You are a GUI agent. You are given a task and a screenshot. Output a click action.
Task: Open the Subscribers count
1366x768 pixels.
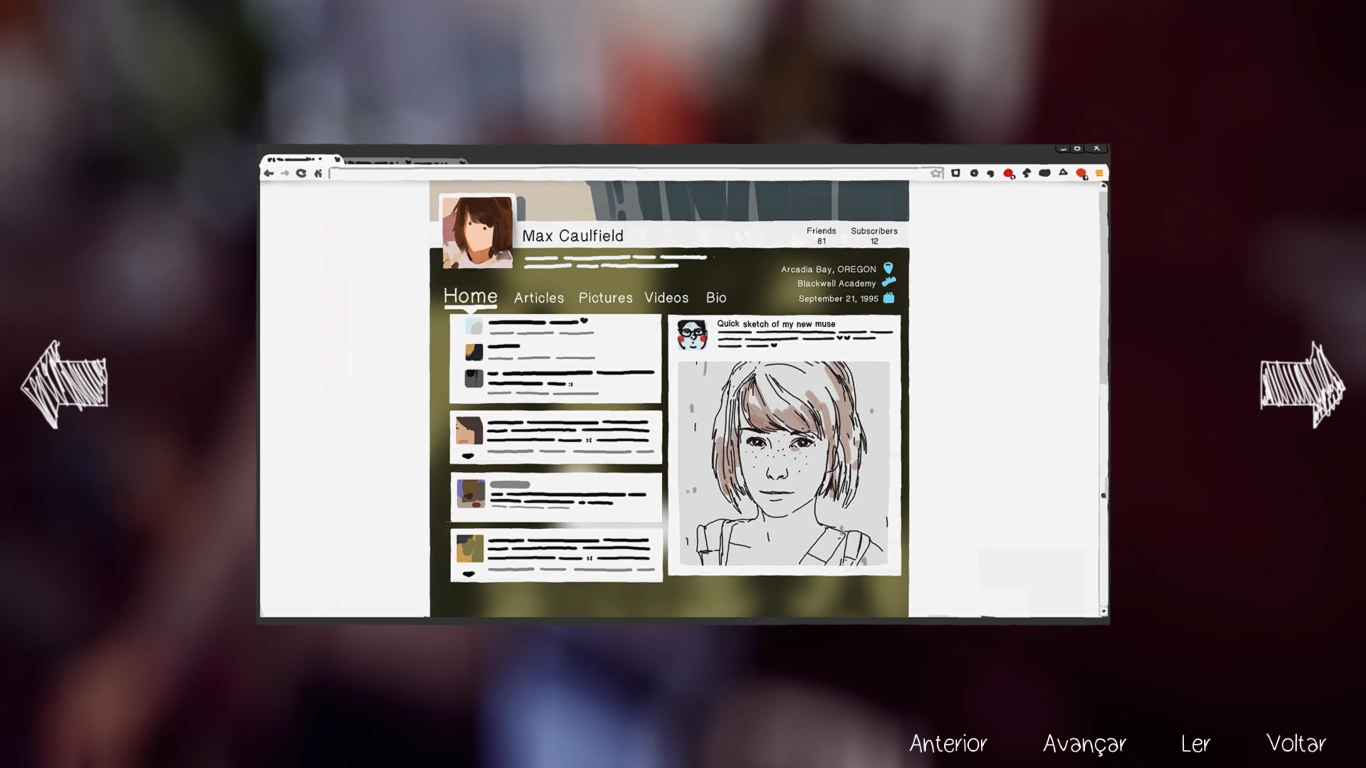coord(874,236)
